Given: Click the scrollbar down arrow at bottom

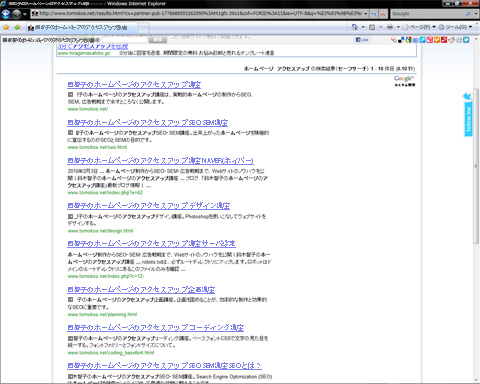Looking at the screenshot, I should click(476, 380).
